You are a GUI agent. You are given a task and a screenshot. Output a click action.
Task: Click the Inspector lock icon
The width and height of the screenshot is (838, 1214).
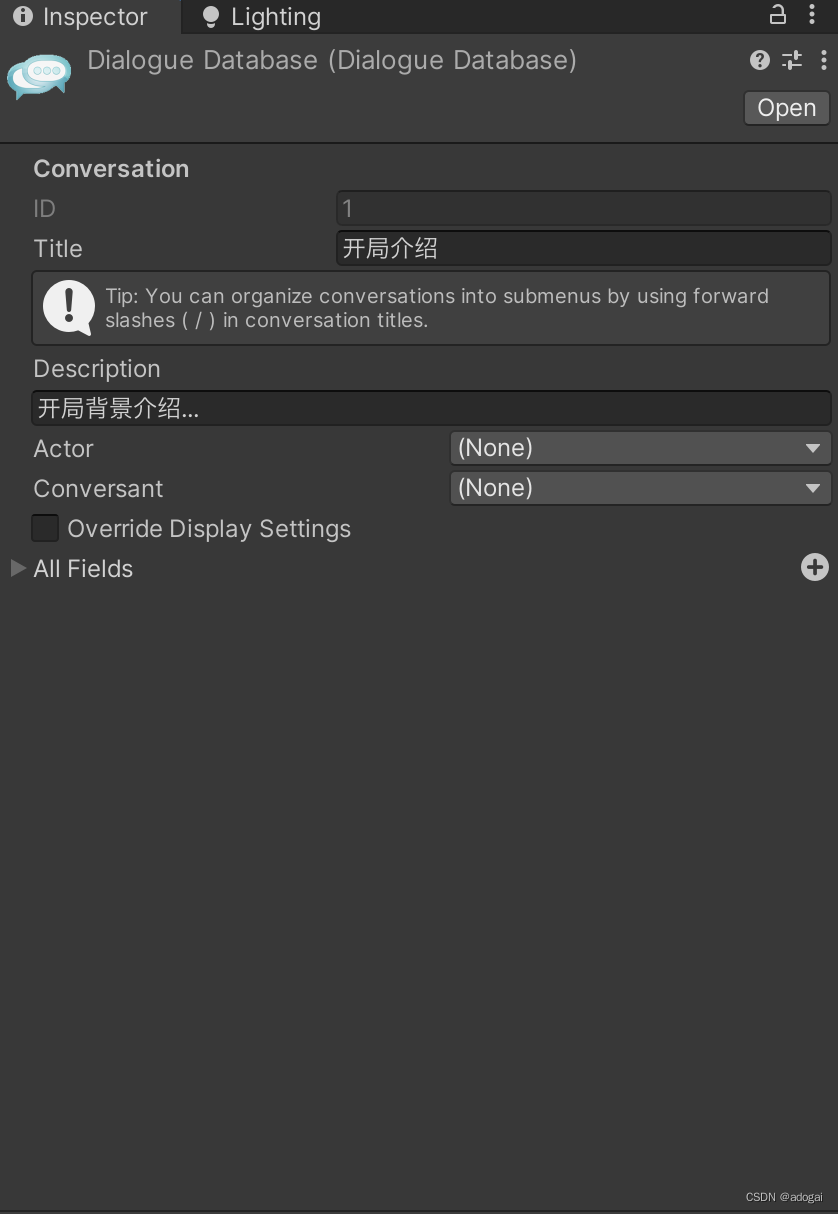[777, 16]
